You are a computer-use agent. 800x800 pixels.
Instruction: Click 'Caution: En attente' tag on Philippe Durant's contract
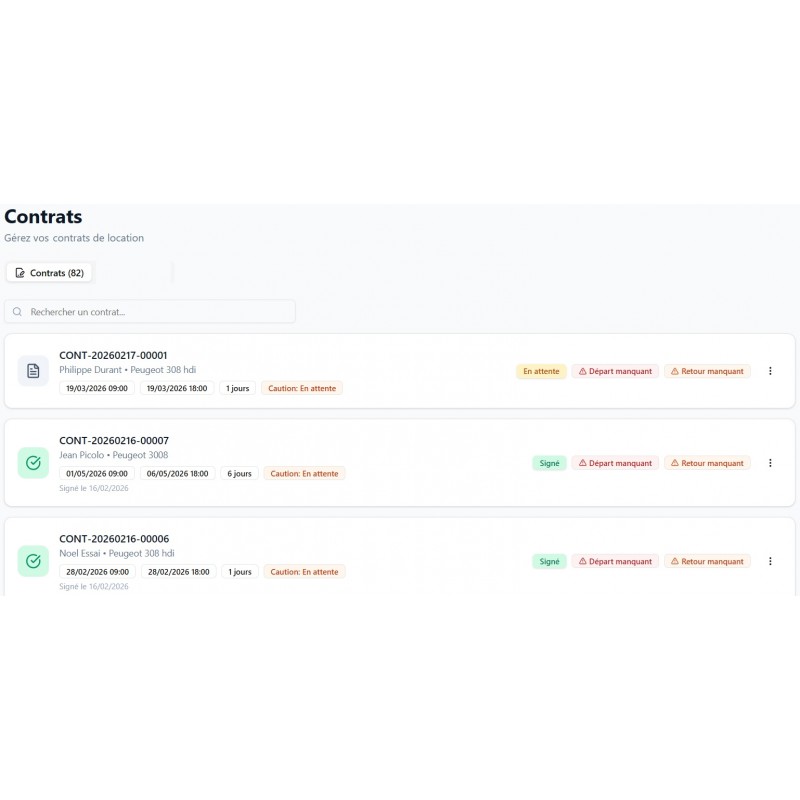pos(302,388)
